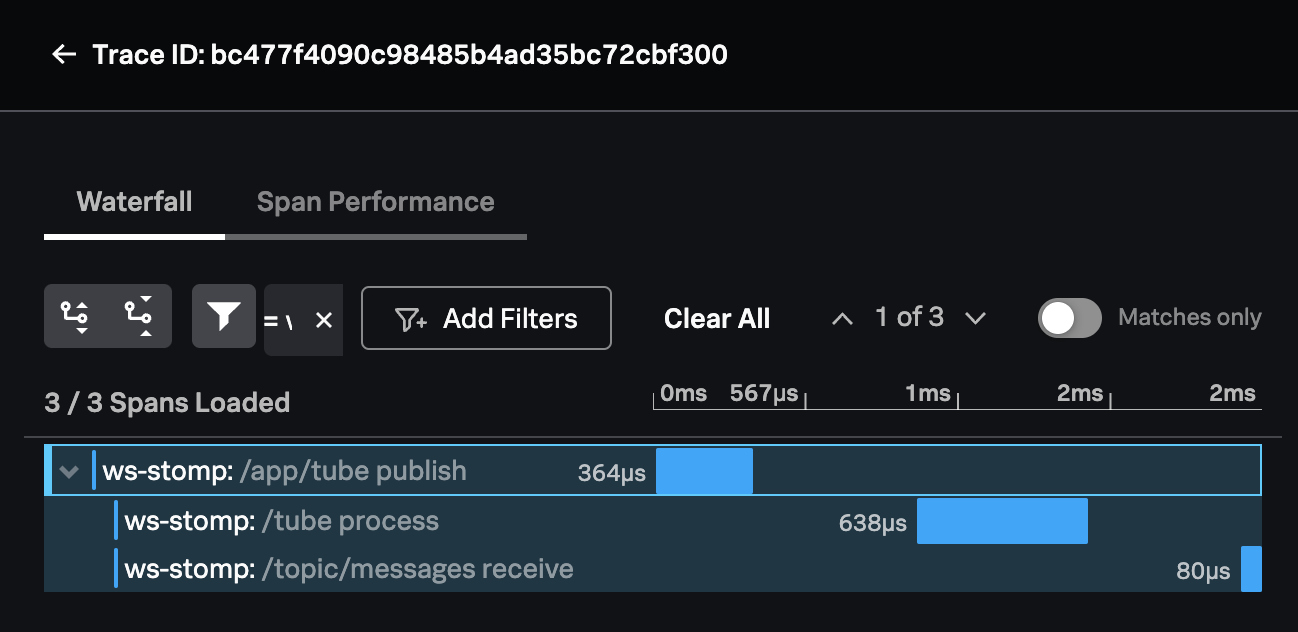Remove the active filter with the X icon
This screenshot has height=632, width=1298.
(x=325, y=318)
